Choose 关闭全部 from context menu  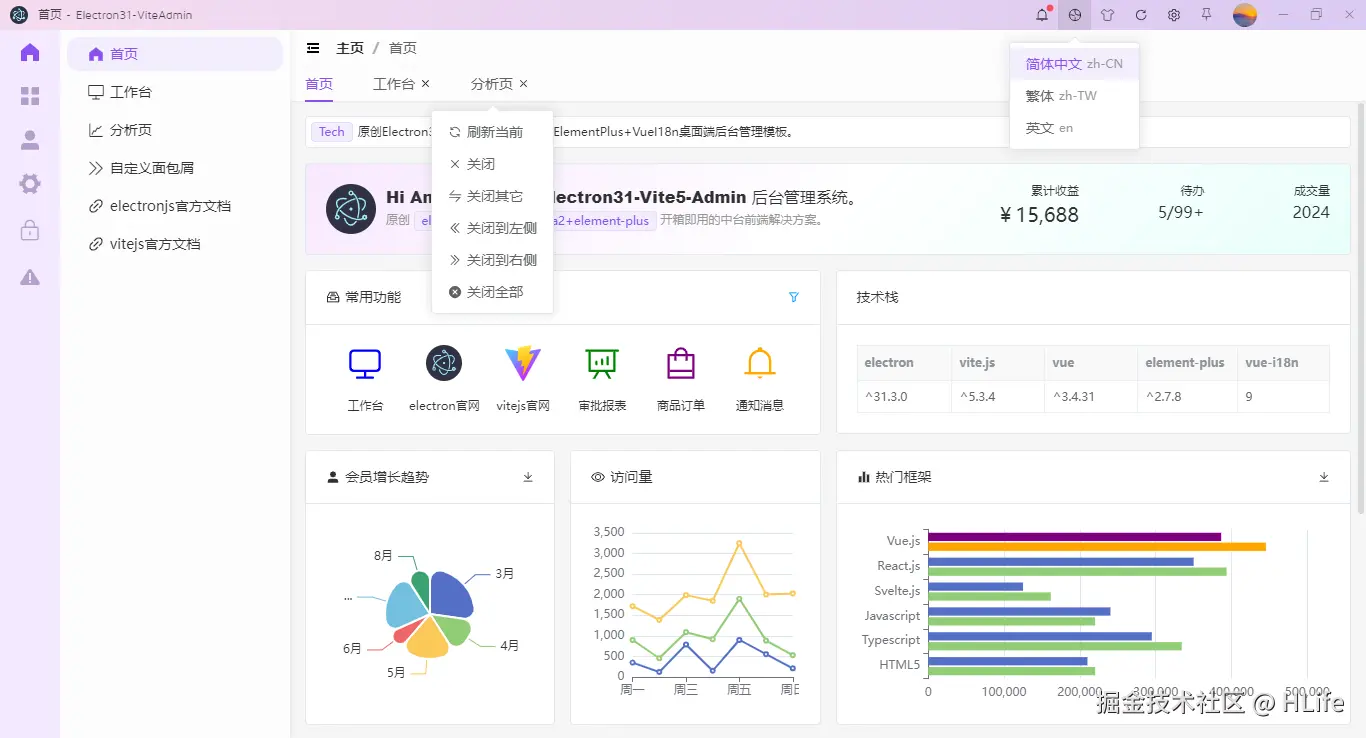coord(492,292)
